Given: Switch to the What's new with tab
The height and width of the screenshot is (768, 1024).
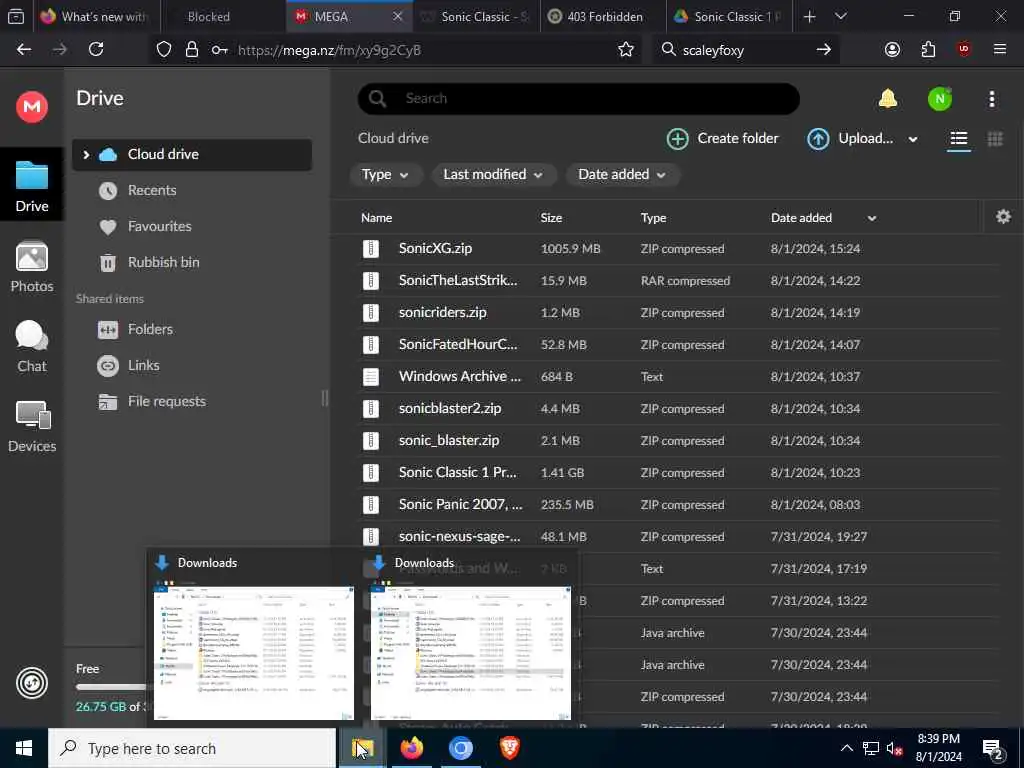Looking at the screenshot, I should click(95, 16).
